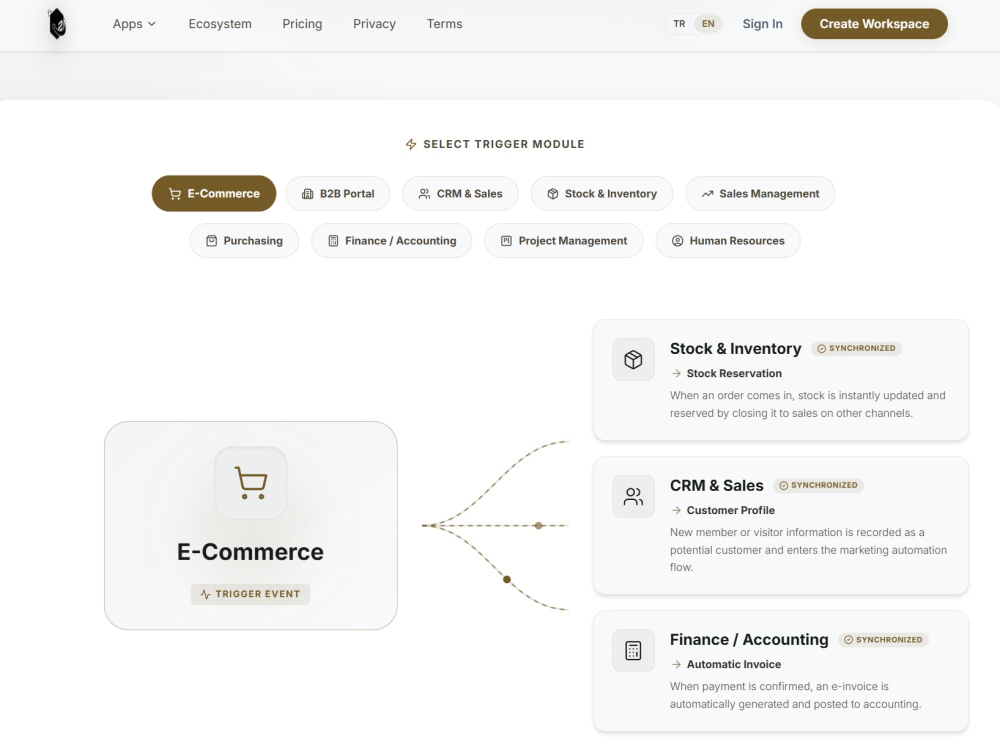Click the Synchronized badge next to Finance / Accounting
The width and height of the screenshot is (1000, 750).
(x=883, y=640)
